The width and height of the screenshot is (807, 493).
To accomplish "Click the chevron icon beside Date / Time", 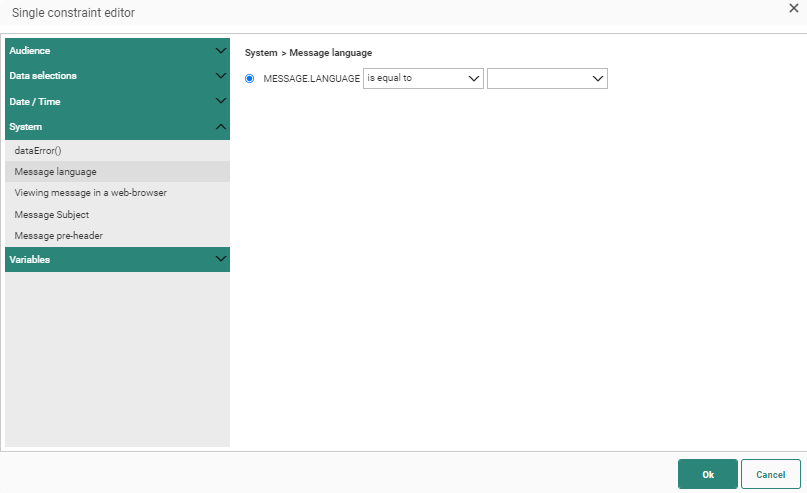I will (x=221, y=101).
